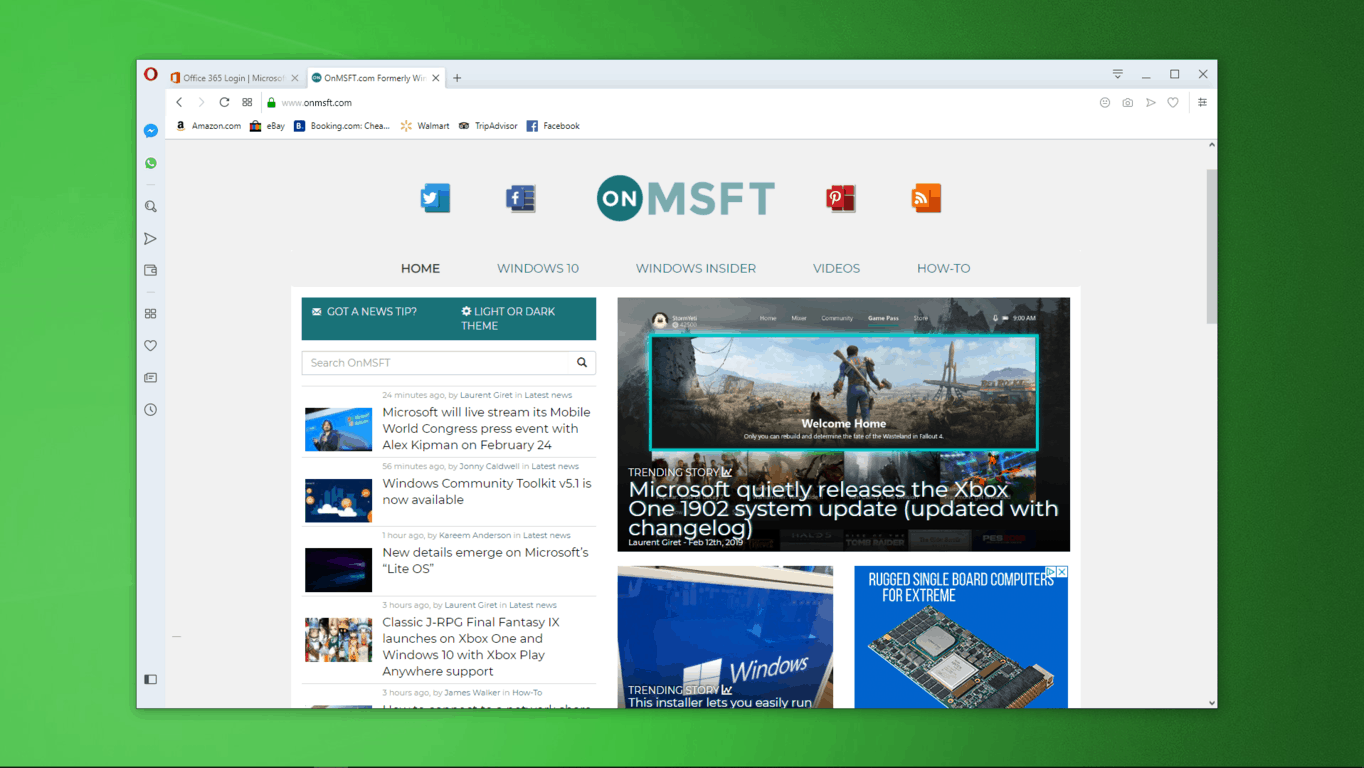Image resolution: width=1364 pixels, height=768 pixels.
Task: Open the Booking.com bookmark
Action: pyautogui.click(x=342, y=126)
